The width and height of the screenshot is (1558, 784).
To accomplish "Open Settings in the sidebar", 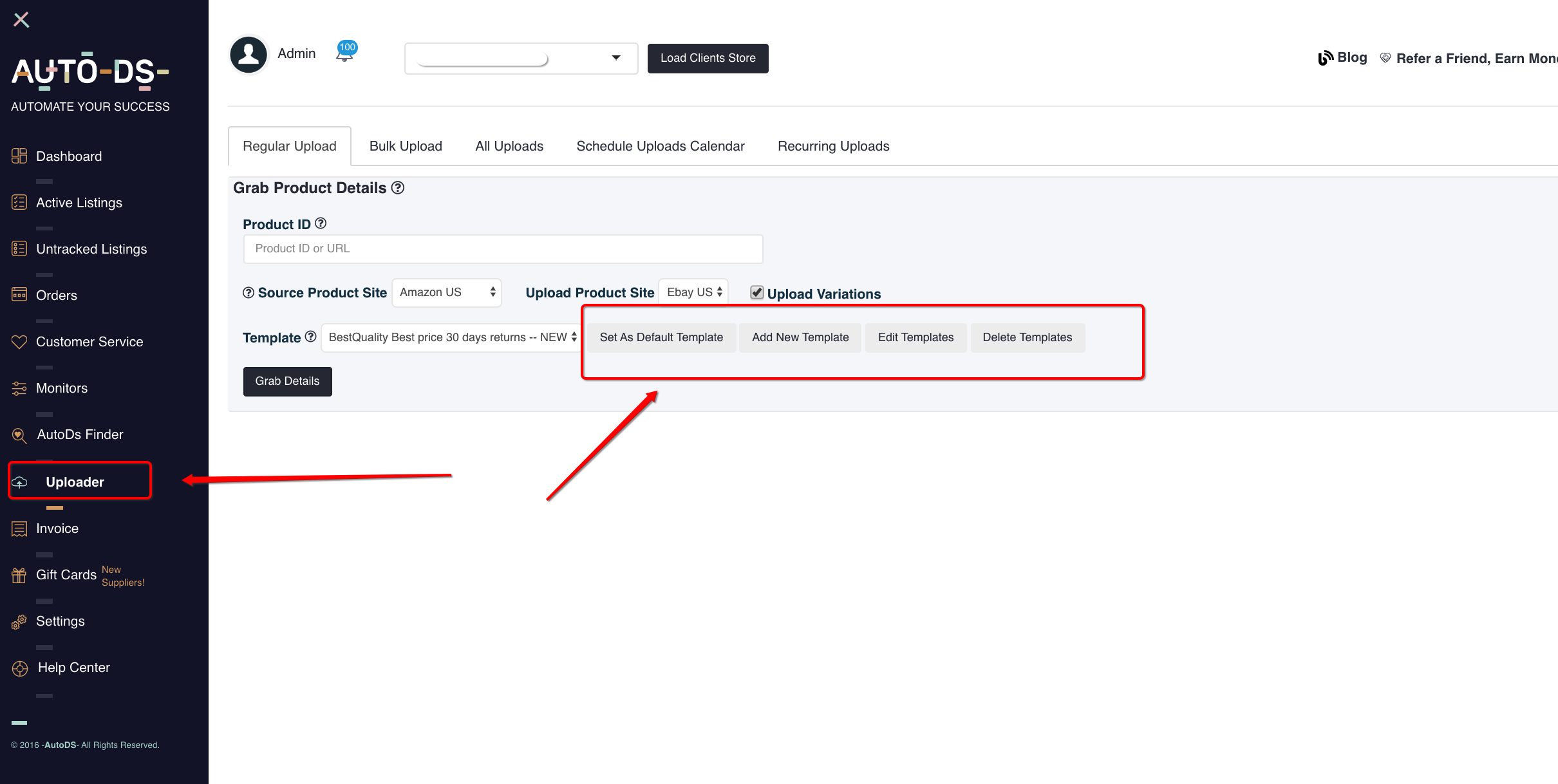I will coord(61,621).
